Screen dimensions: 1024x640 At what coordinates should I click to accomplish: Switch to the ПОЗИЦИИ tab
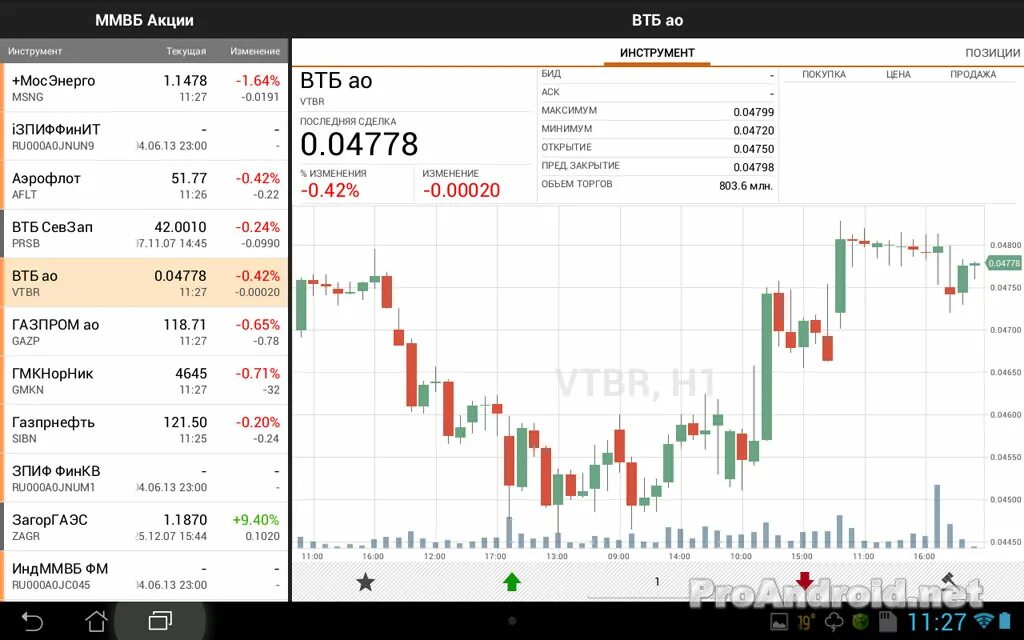coord(993,53)
